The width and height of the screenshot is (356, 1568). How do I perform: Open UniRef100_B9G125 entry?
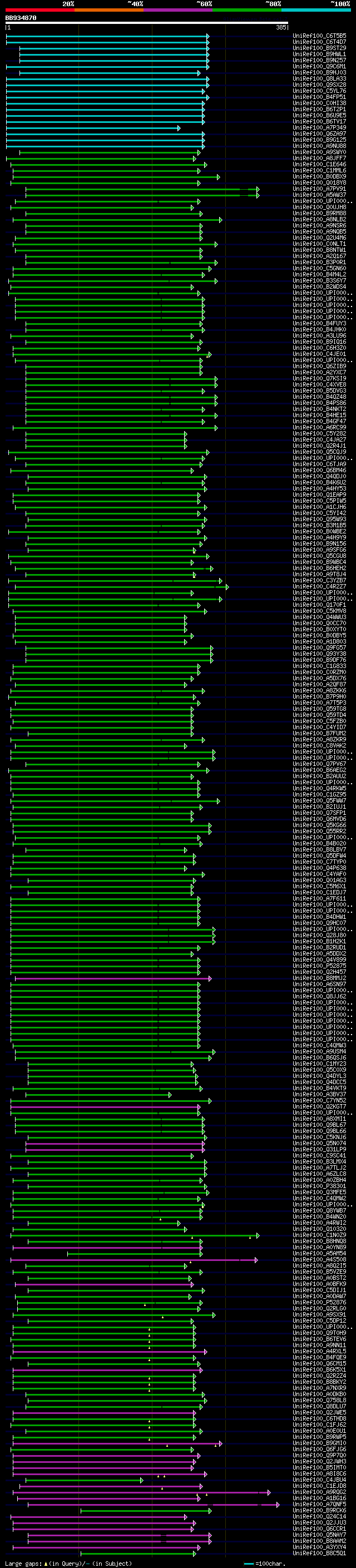[319, 140]
